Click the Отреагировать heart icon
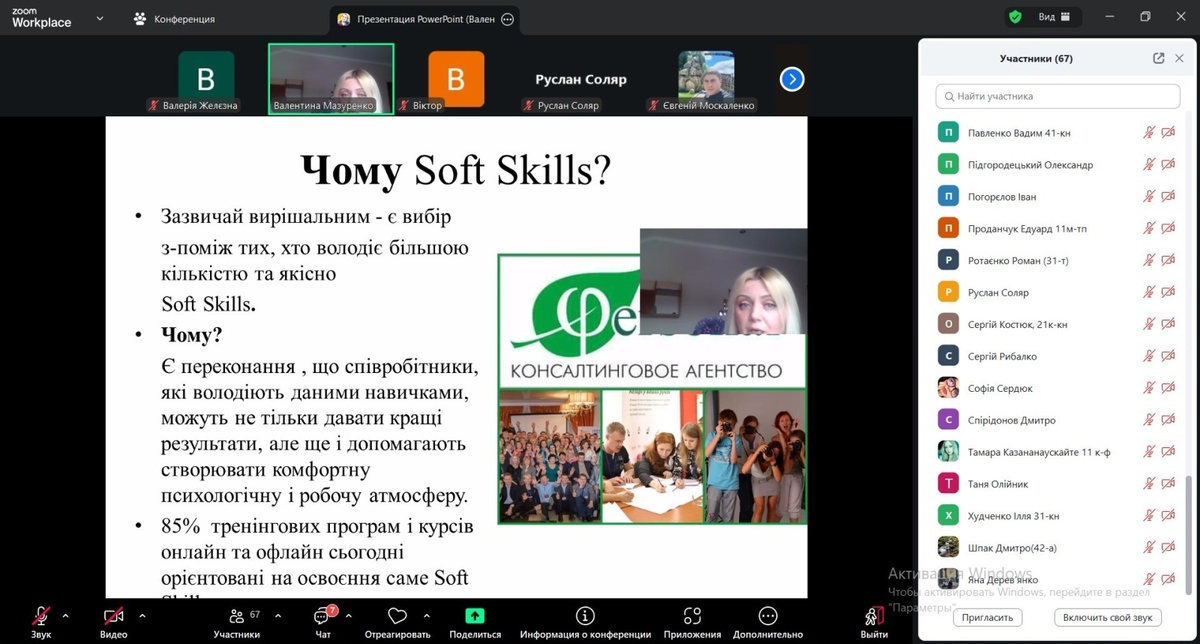1200x644 pixels. pos(397,616)
